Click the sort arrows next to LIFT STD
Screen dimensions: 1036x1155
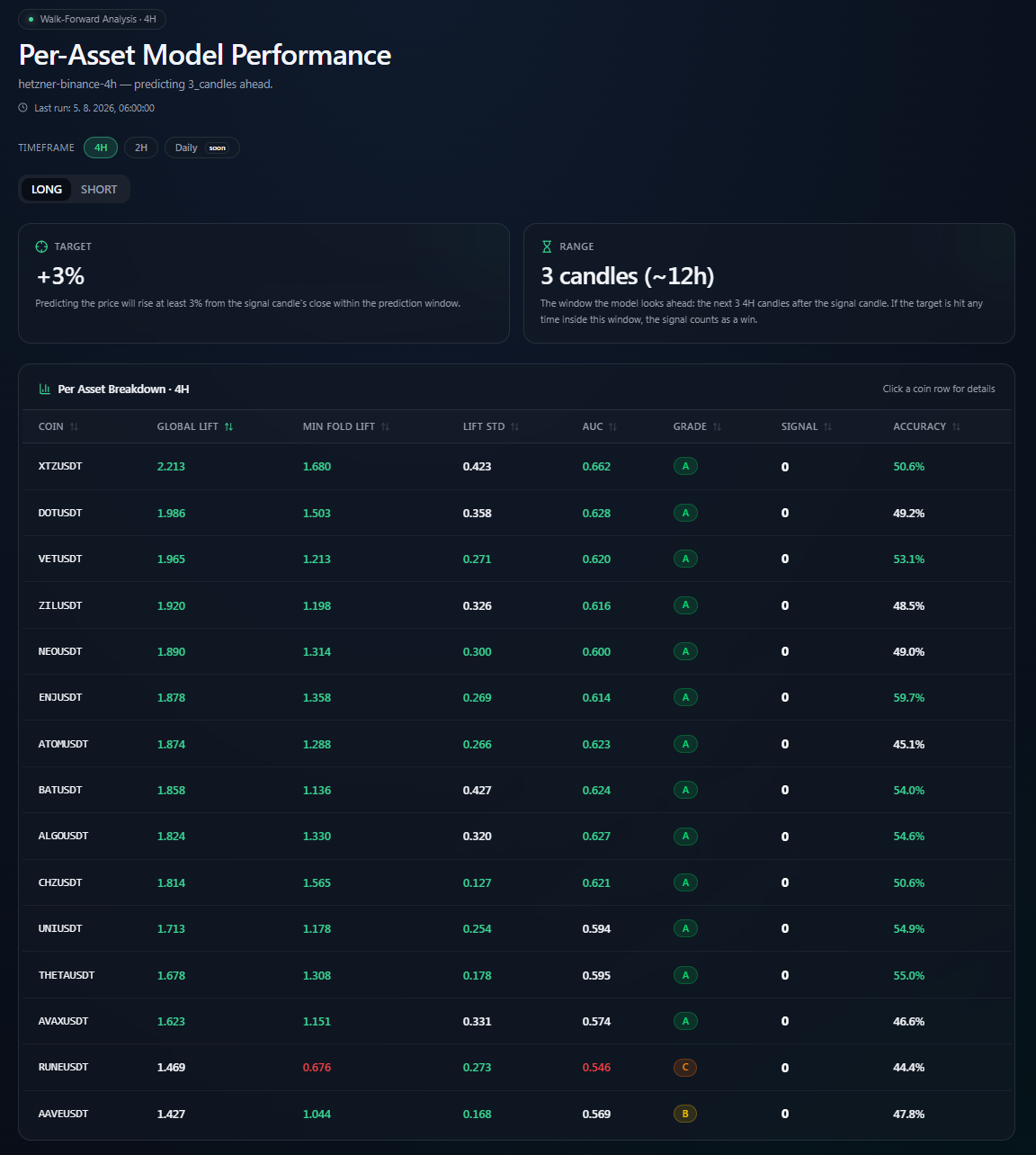[x=514, y=427]
